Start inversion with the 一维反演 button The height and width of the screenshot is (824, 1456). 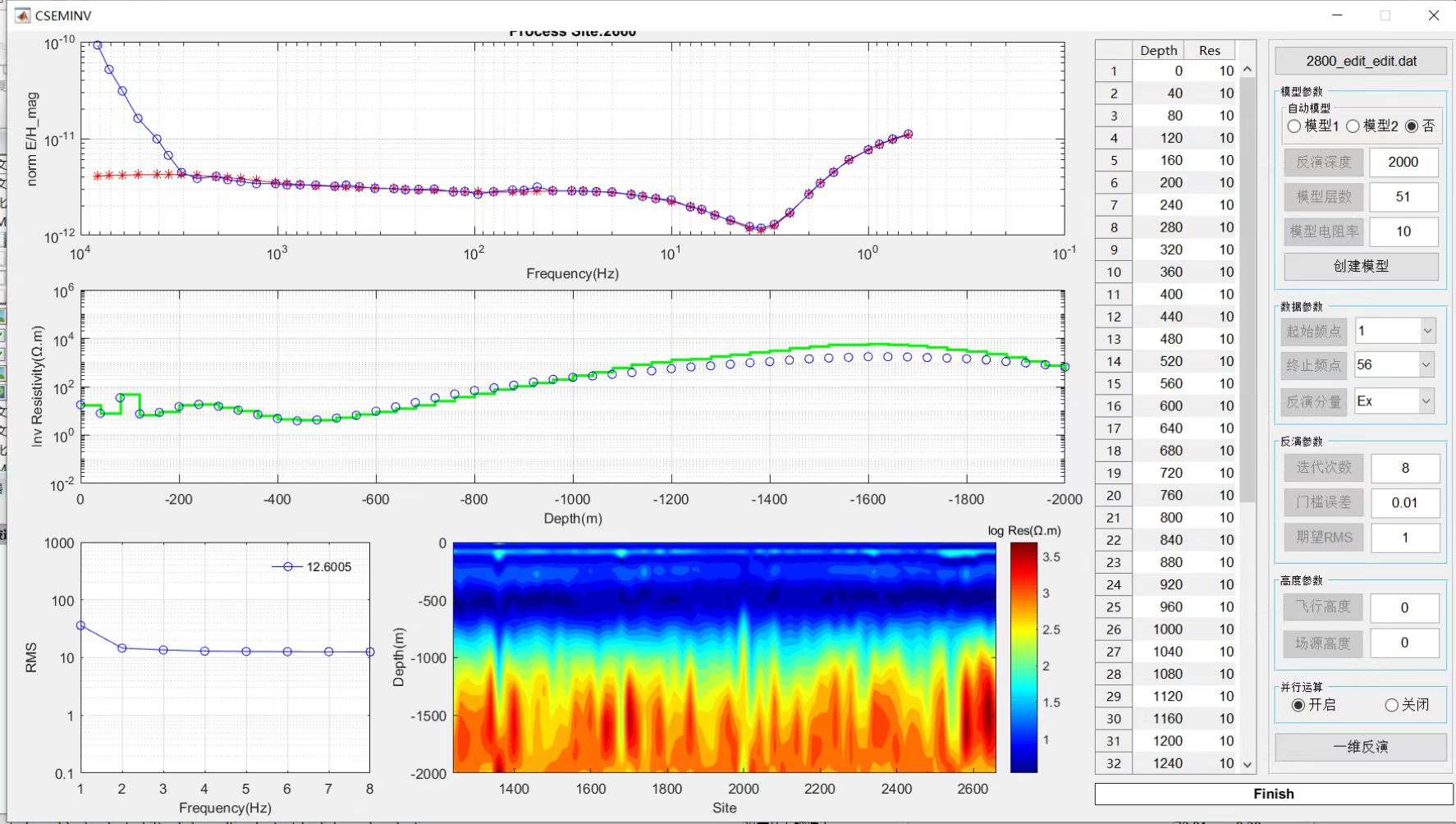tap(1360, 747)
